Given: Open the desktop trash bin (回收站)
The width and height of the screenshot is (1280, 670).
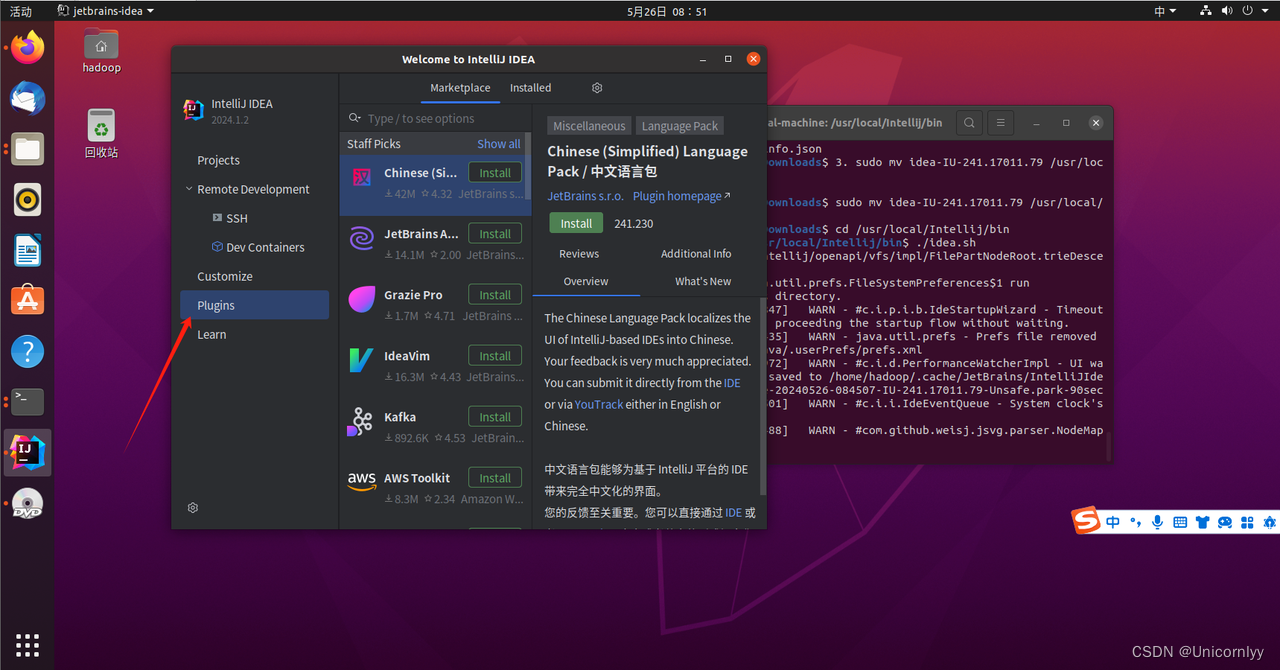Looking at the screenshot, I should [x=101, y=134].
